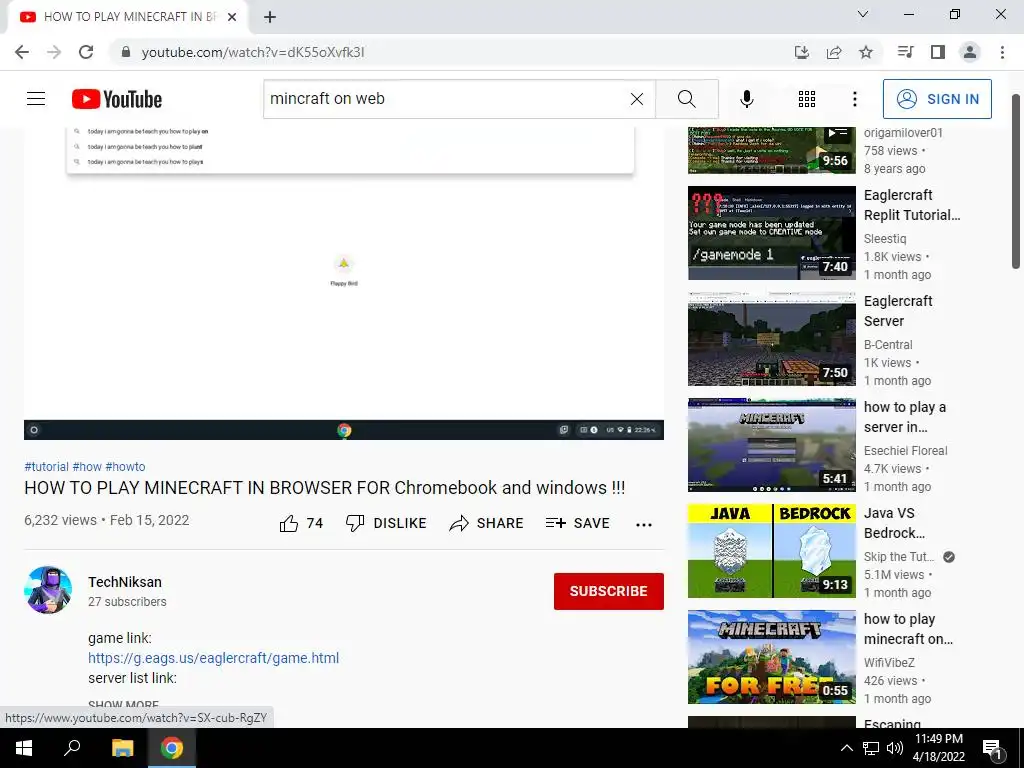Viewport: 1024px width, 768px height.
Task: Share this page icon in toolbar
Action: [x=834, y=52]
